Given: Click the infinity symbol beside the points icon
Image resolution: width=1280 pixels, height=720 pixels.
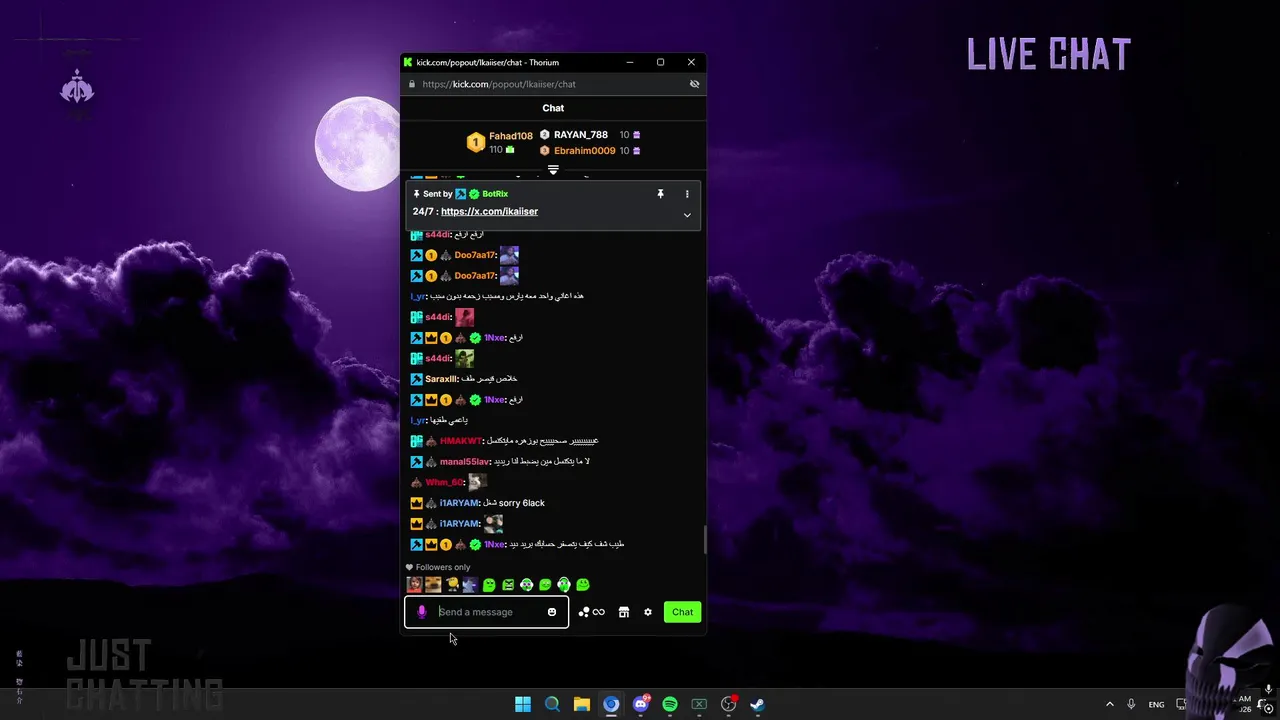Looking at the screenshot, I should [x=598, y=612].
